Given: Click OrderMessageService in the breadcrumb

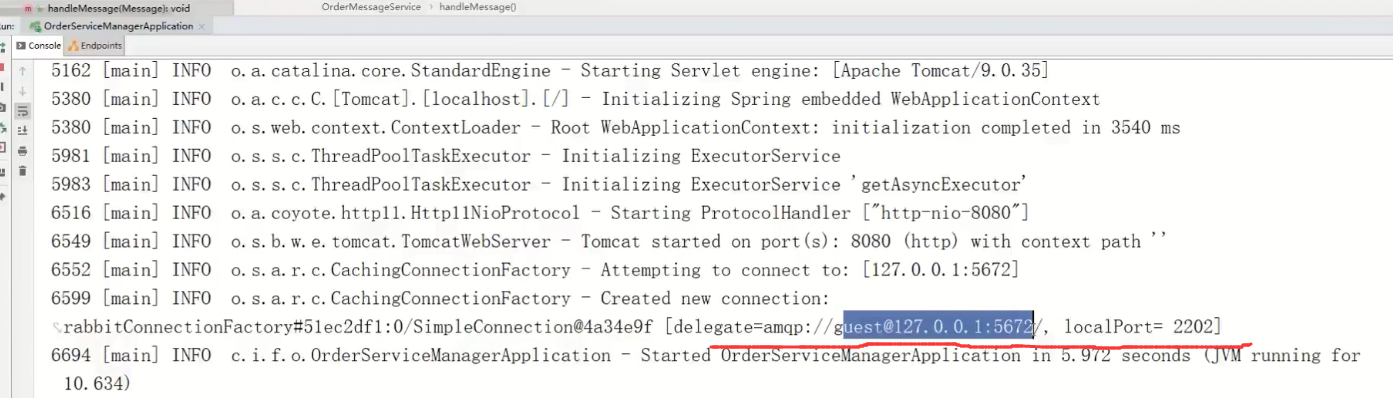Looking at the screenshot, I should click(x=371, y=7).
